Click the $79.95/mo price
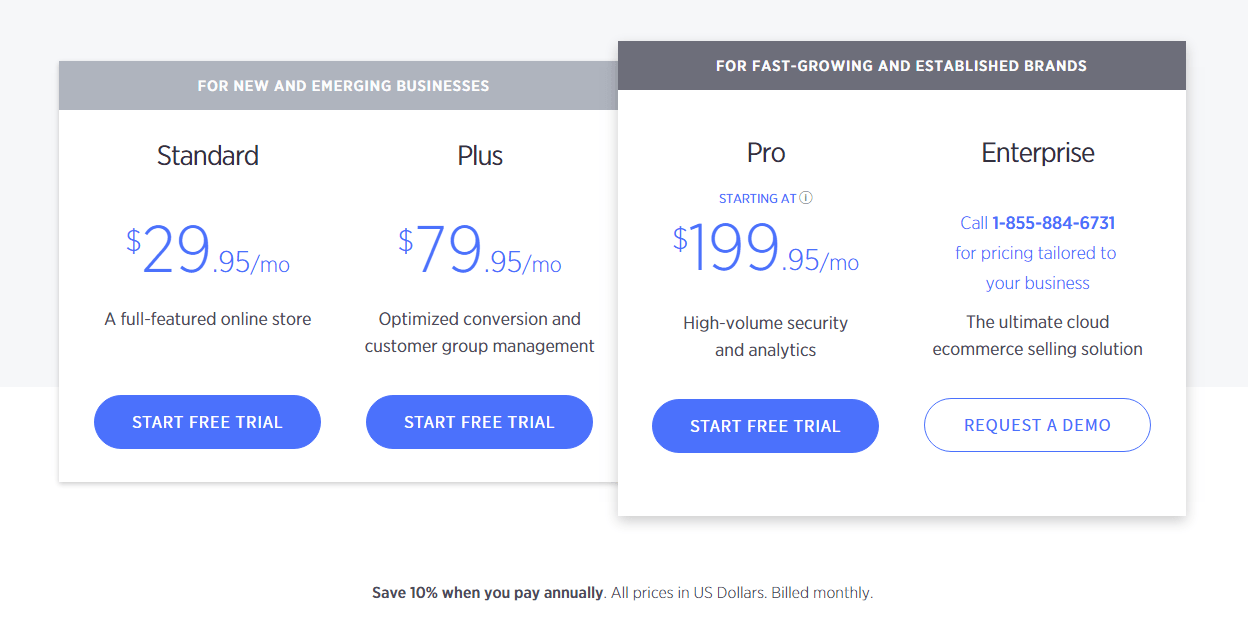 point(480,251)
